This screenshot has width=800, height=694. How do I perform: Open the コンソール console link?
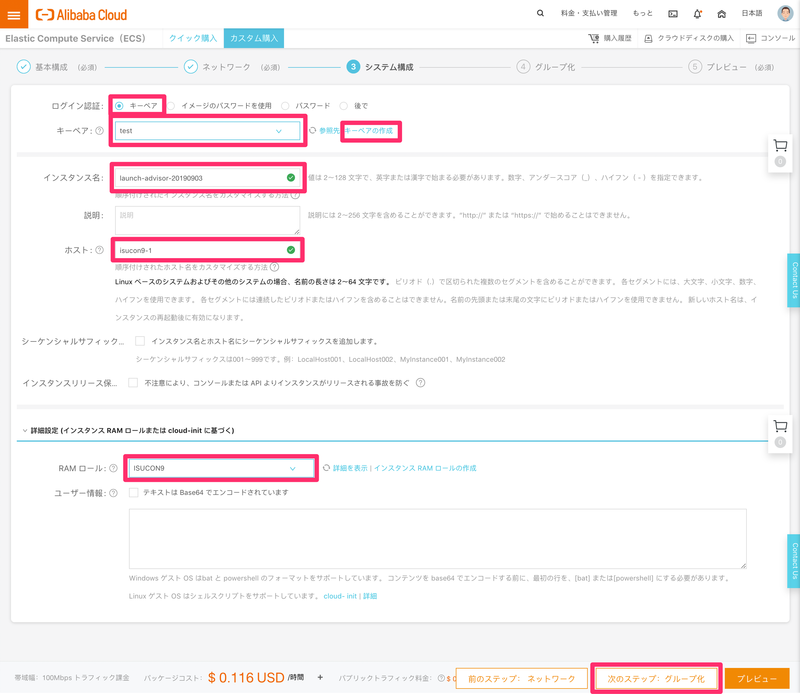(x=770, y=38)
